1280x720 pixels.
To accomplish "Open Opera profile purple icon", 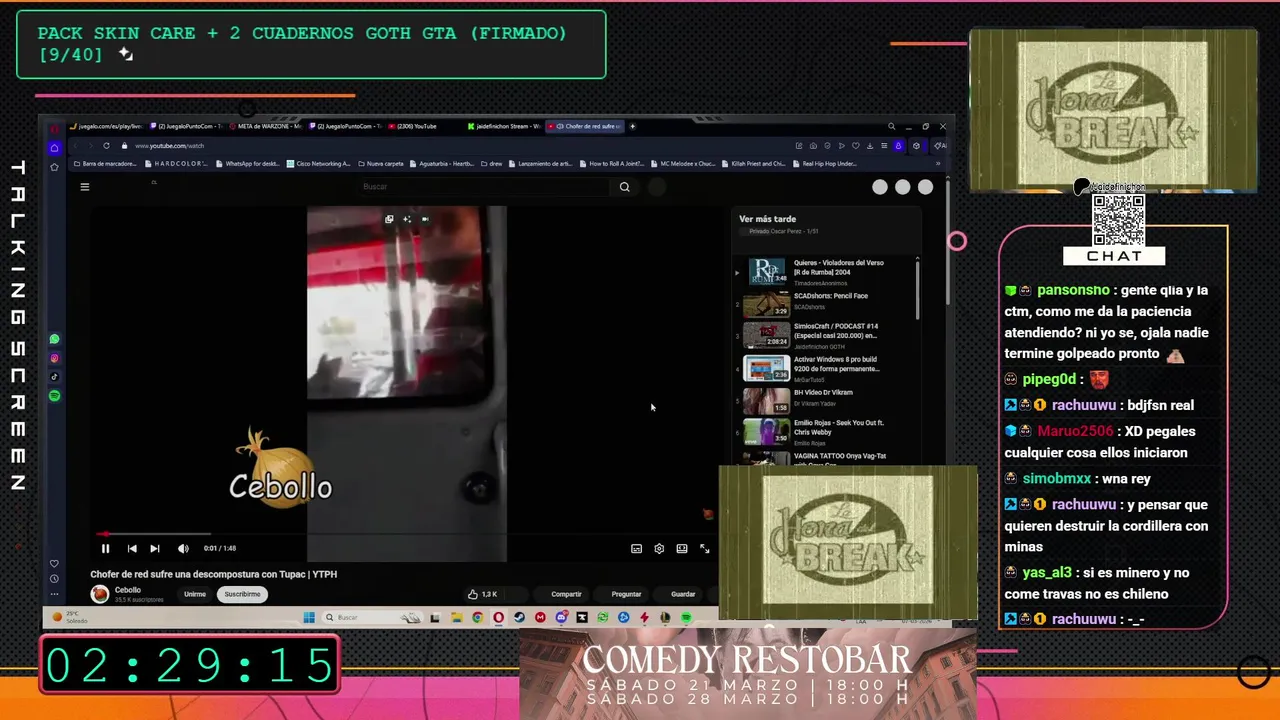I will tap(898, 146).
